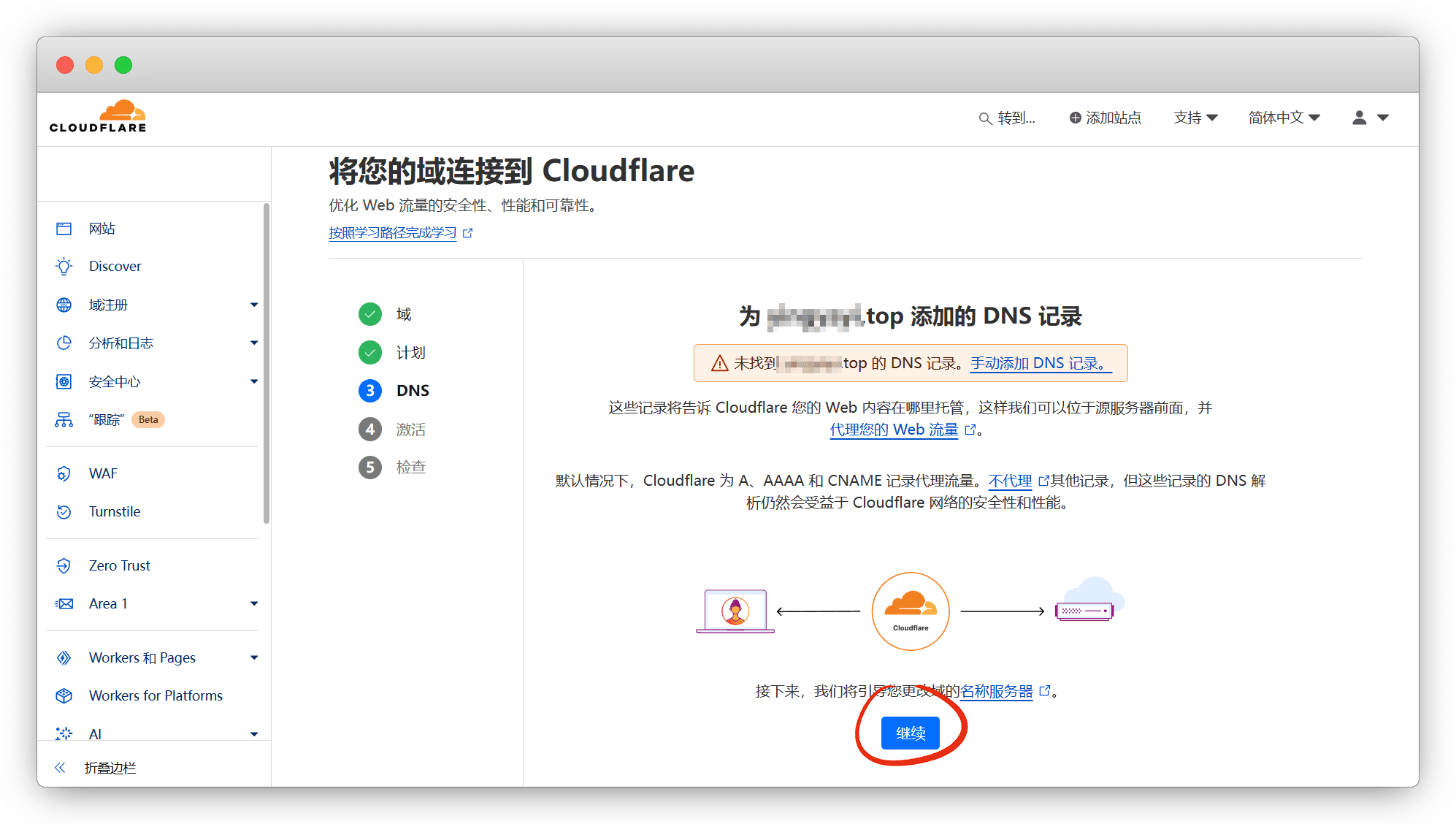This screenshot has height=824, width=1456.
Task: Click the Cloudflare logo
Action: [x=98, y=117]
